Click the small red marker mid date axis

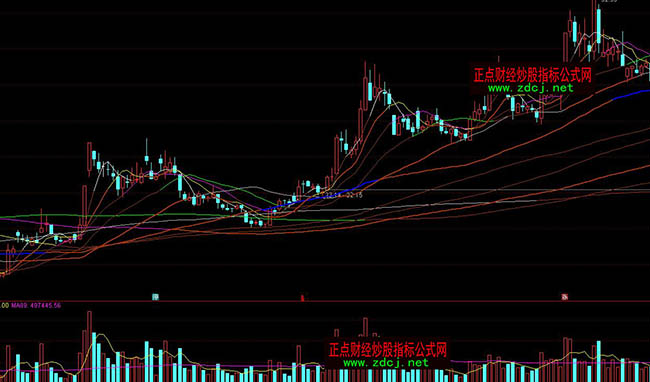pos(302,297)
